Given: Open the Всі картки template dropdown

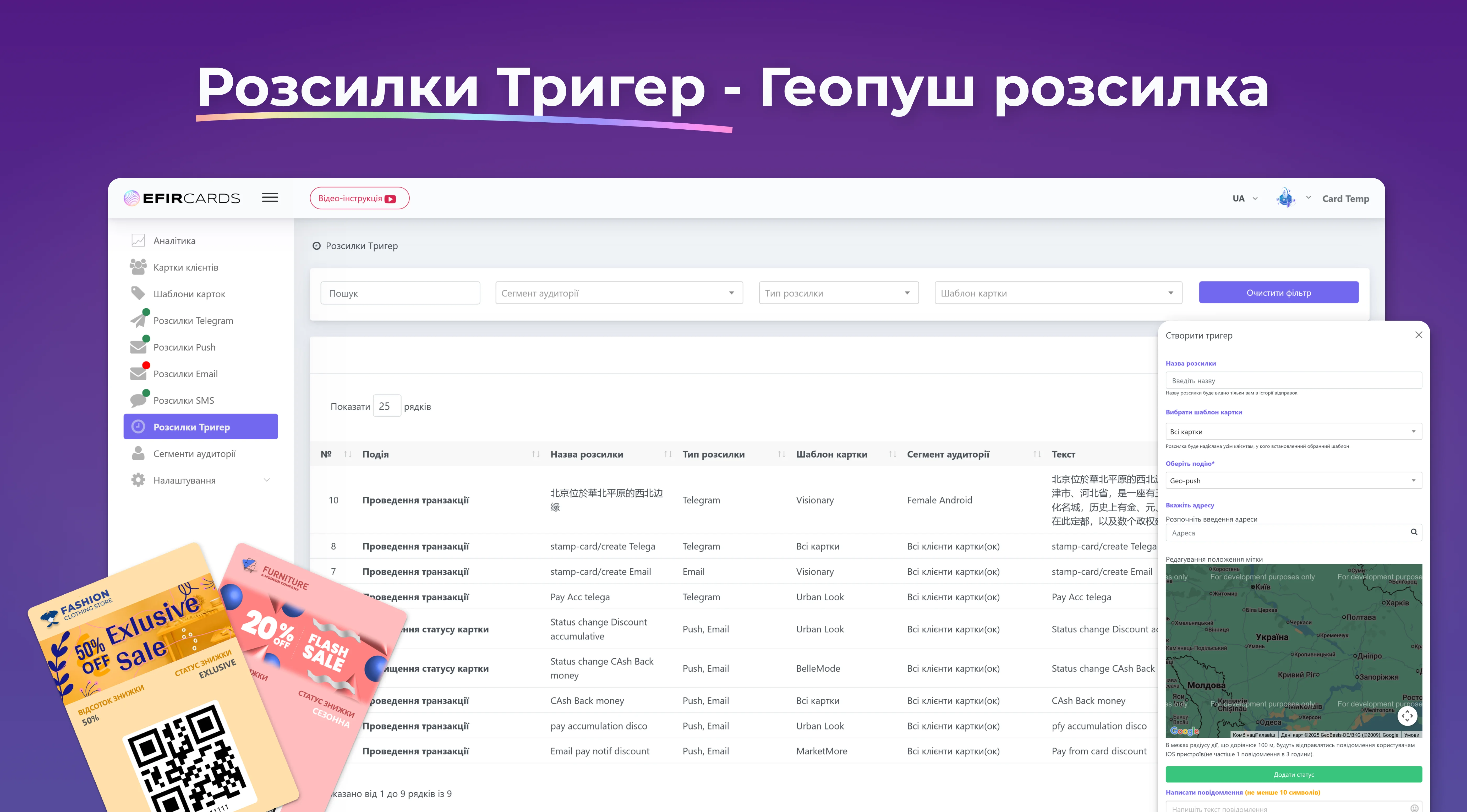Looking at the screenshot, I should coord(1293,431).
